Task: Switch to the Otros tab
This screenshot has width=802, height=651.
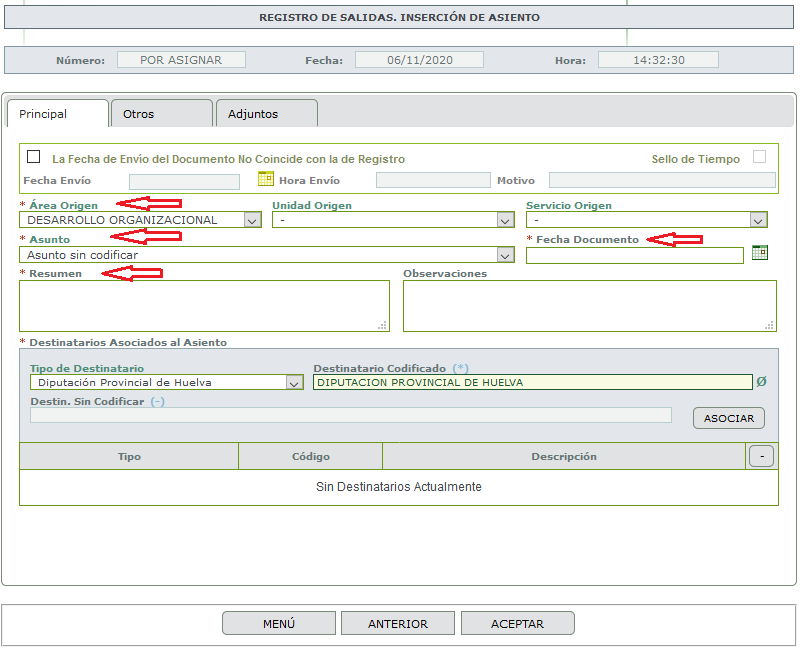Action: pos(162,113)
